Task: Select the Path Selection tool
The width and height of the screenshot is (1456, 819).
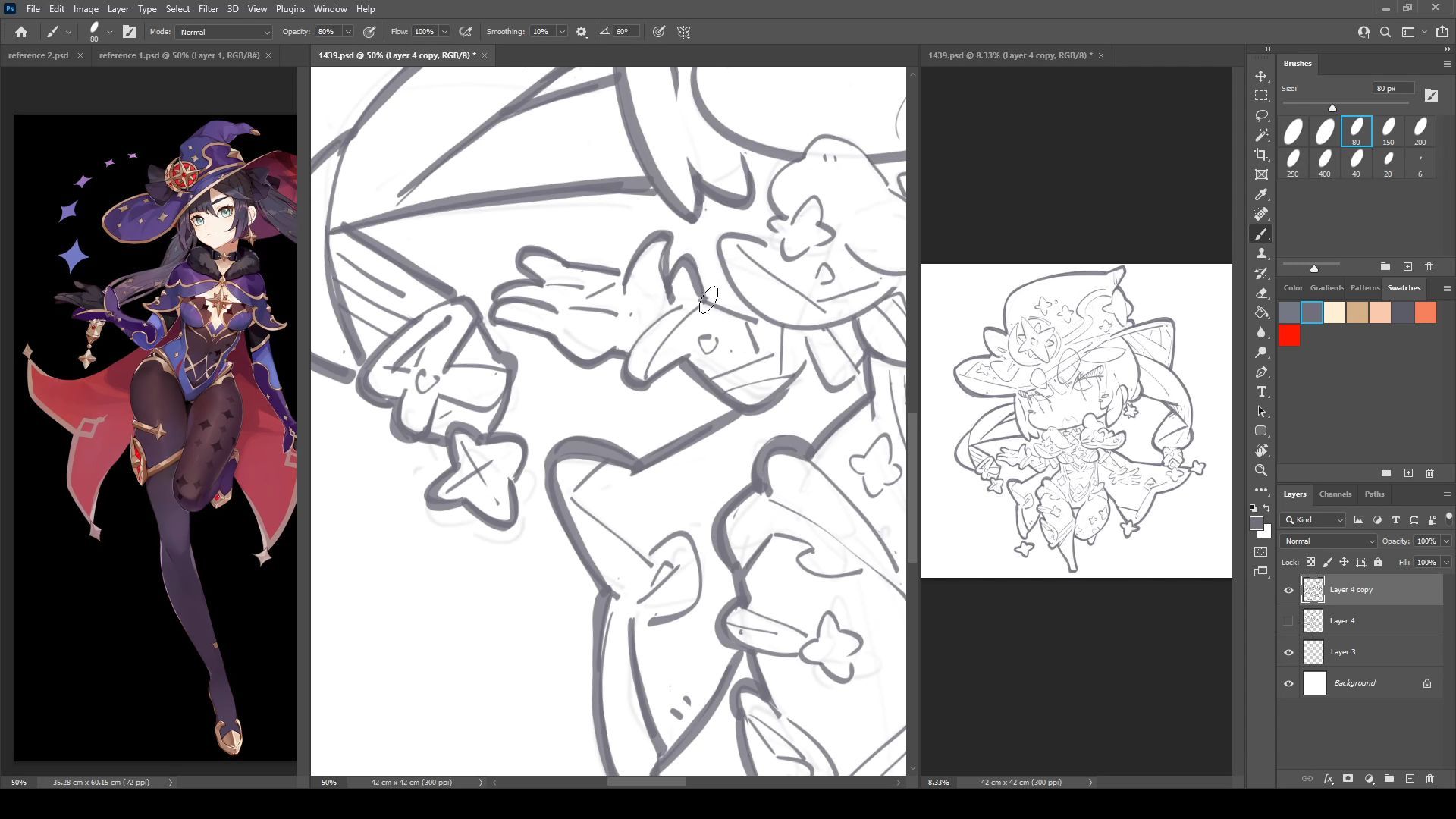Action: (1261, 412)
